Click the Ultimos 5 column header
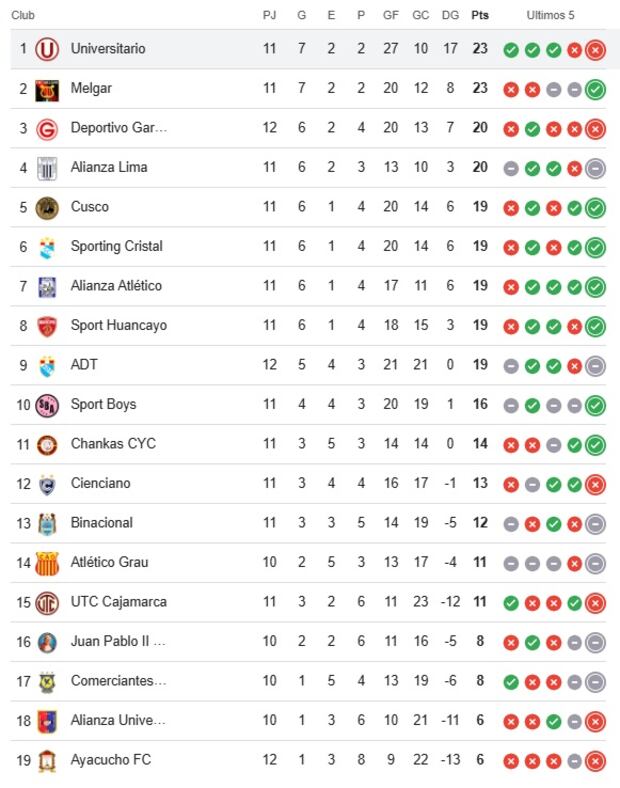 click(551, 16)
